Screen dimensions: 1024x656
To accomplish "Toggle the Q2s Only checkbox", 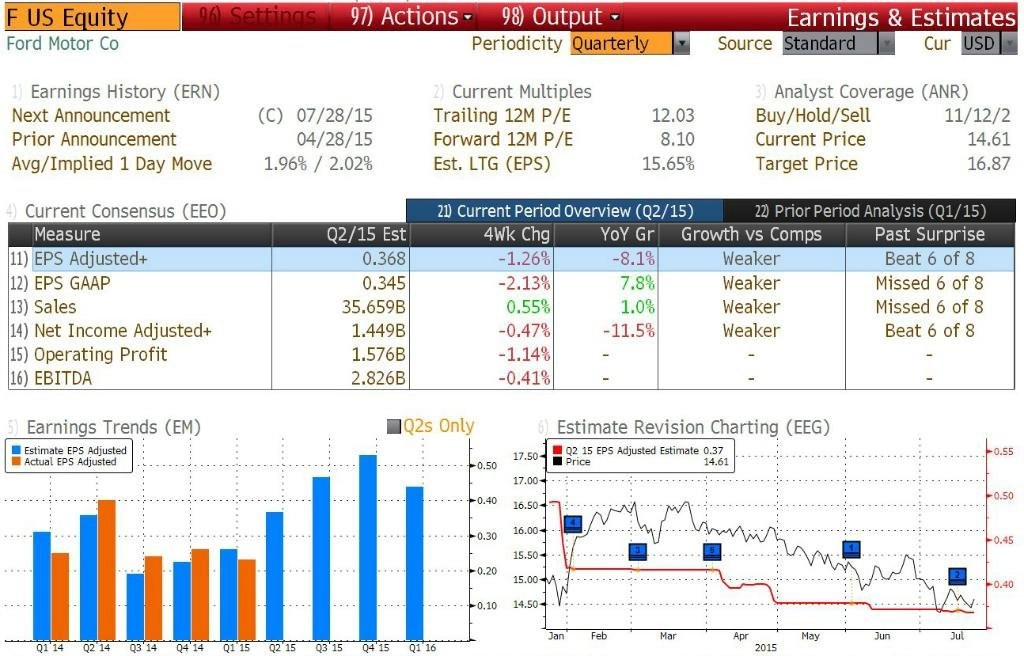I will 394,427.
